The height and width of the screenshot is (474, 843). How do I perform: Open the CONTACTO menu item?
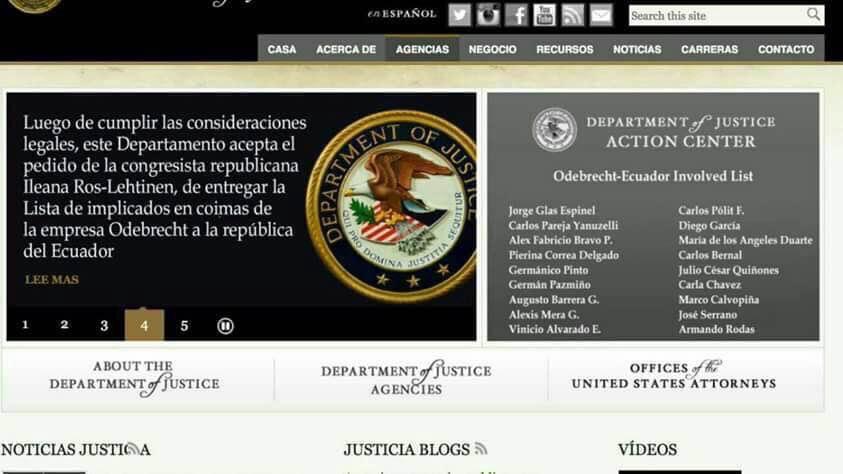point(786,49)
